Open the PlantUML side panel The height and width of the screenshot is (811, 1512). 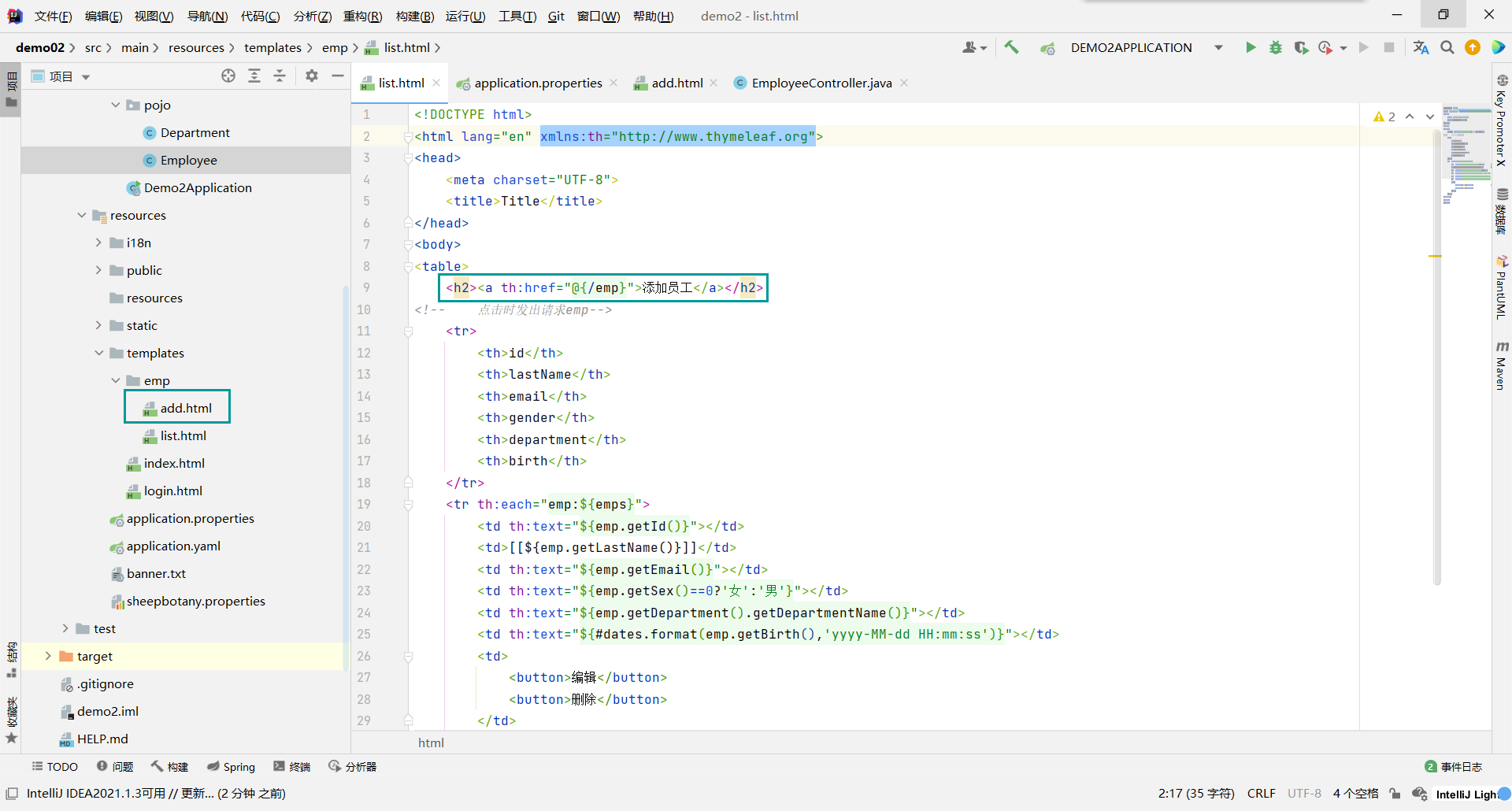pos(1502,287)
